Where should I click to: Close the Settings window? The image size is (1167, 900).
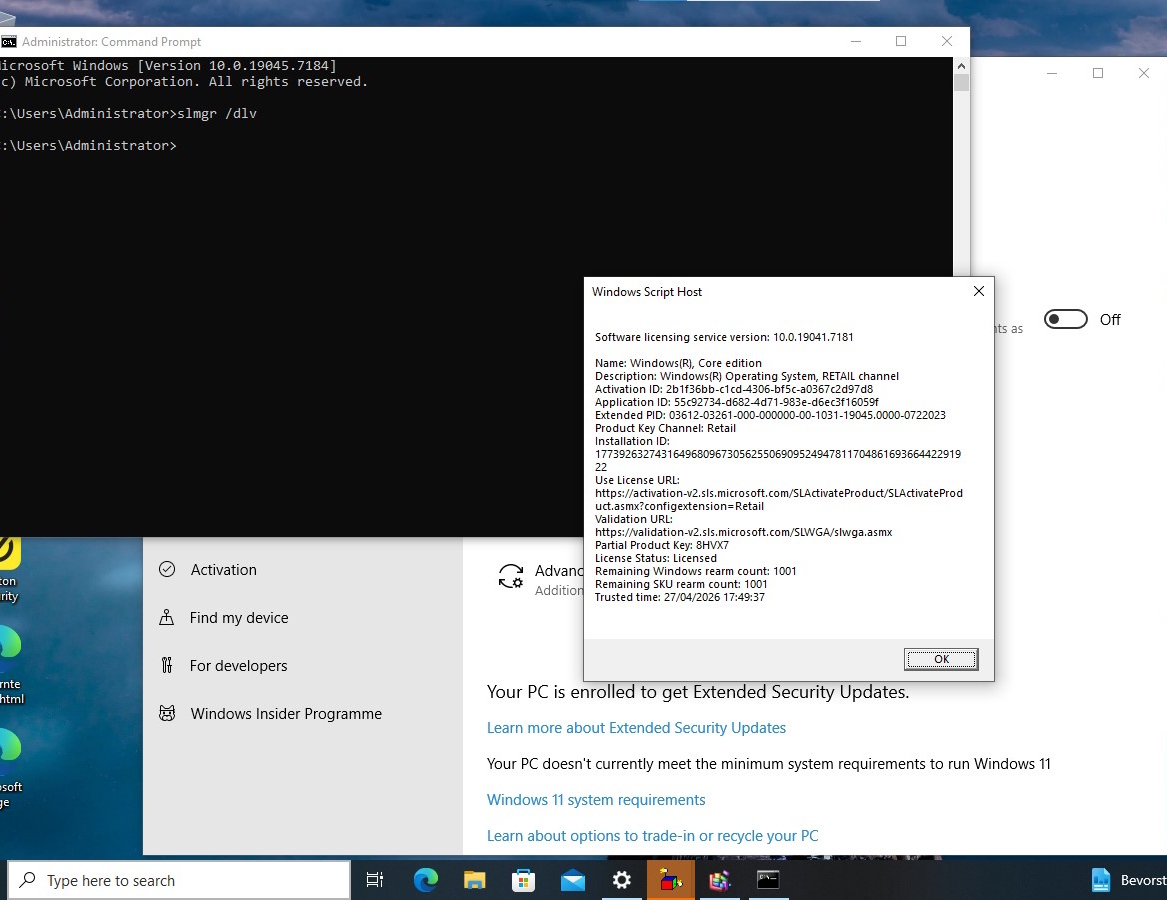[1144, 73]
